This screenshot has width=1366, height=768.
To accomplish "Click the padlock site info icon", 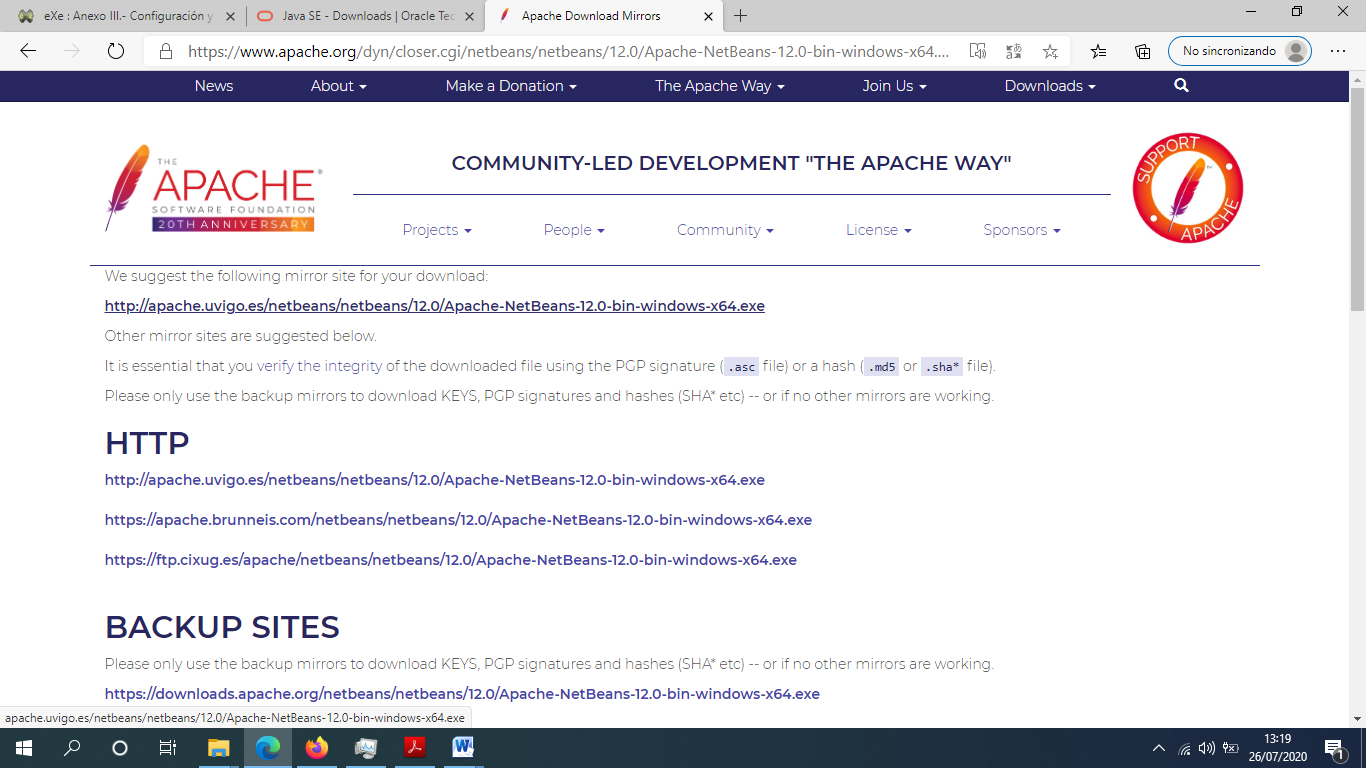I will (166, 51).
